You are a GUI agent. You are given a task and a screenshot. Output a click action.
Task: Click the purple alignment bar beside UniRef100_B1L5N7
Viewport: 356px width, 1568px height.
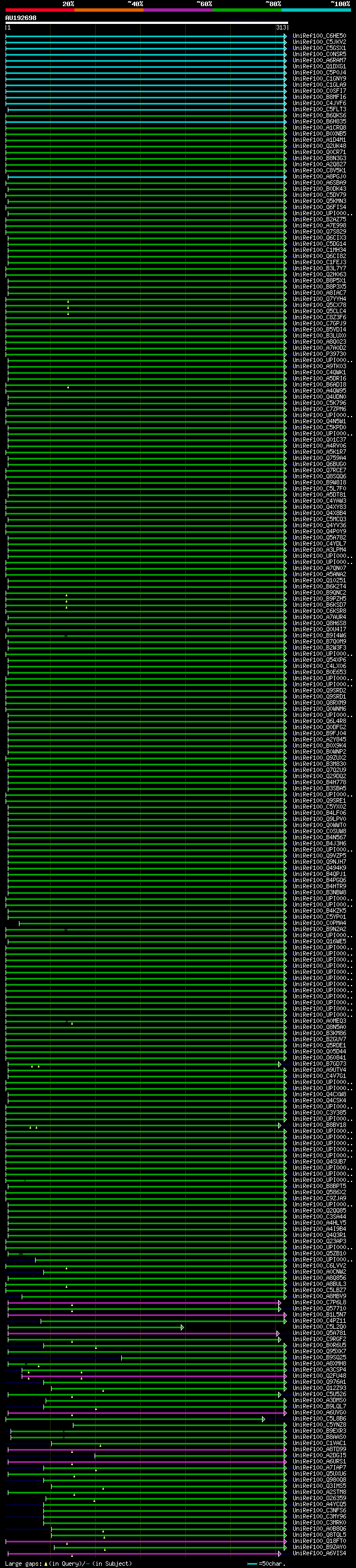[147, 1315]
